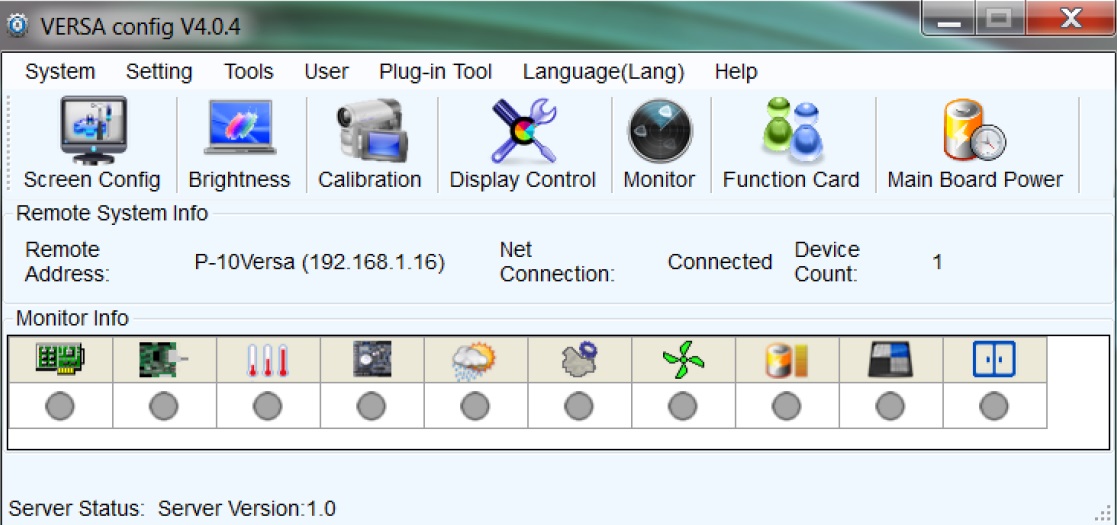Click the module panel status icon
The width and height of the screenshot is (1117, 525).
tap(890, 360)
